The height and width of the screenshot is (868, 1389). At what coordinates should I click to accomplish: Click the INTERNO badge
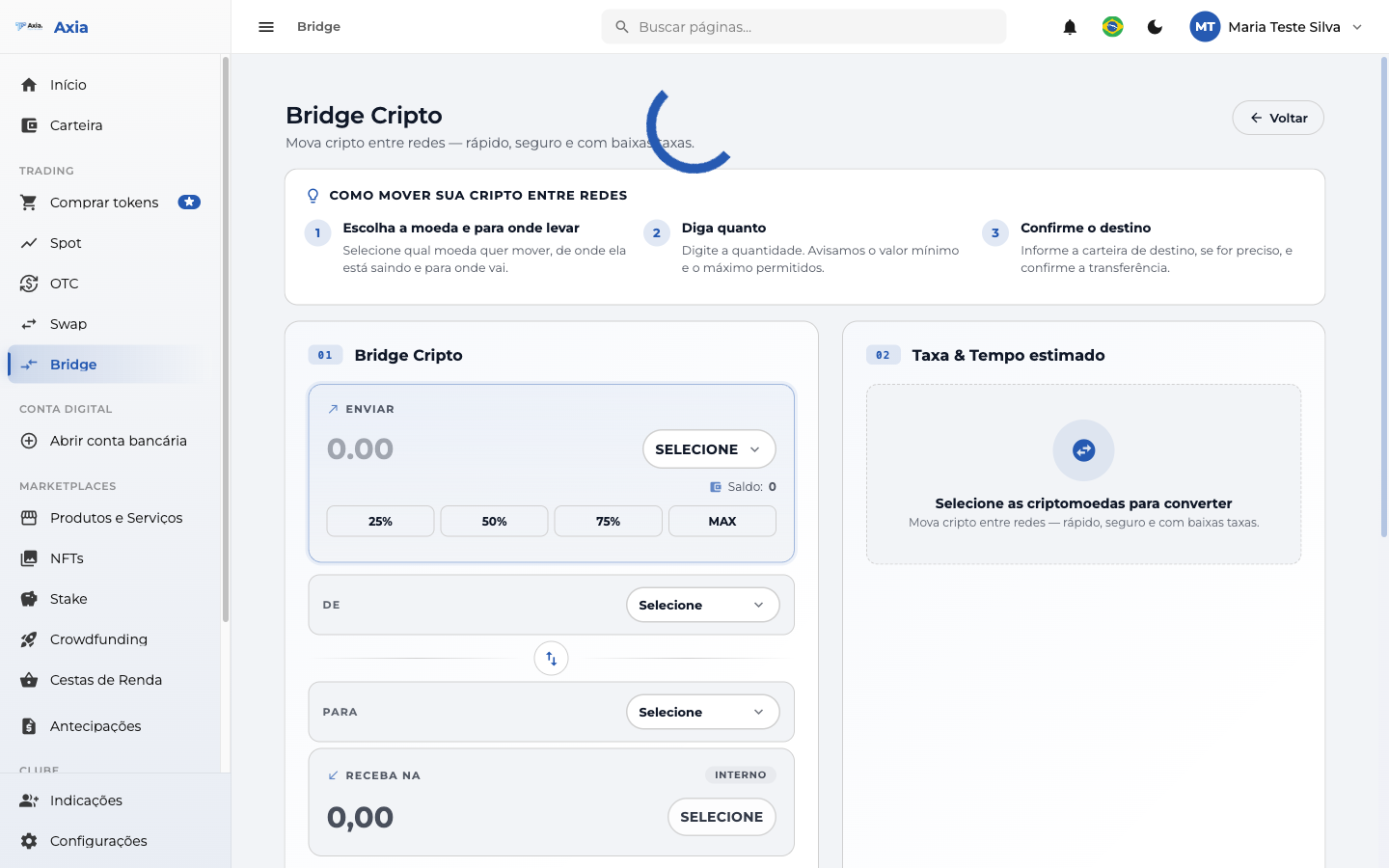(x=741, y=774)
